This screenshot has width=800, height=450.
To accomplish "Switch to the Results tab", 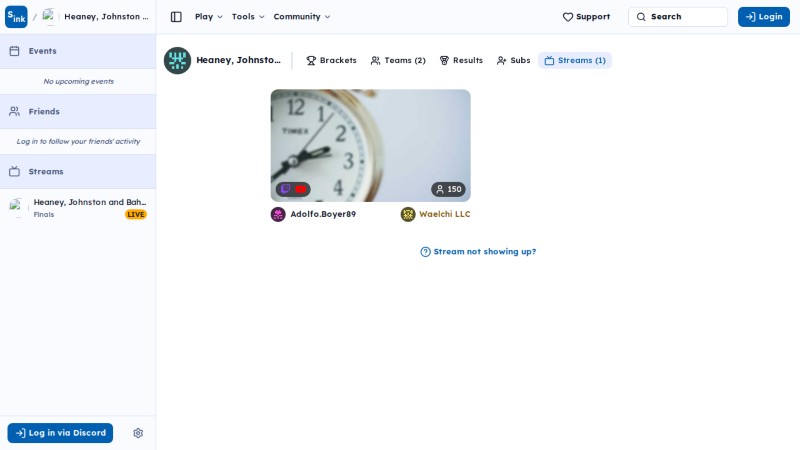I will (x=461, y=60).
